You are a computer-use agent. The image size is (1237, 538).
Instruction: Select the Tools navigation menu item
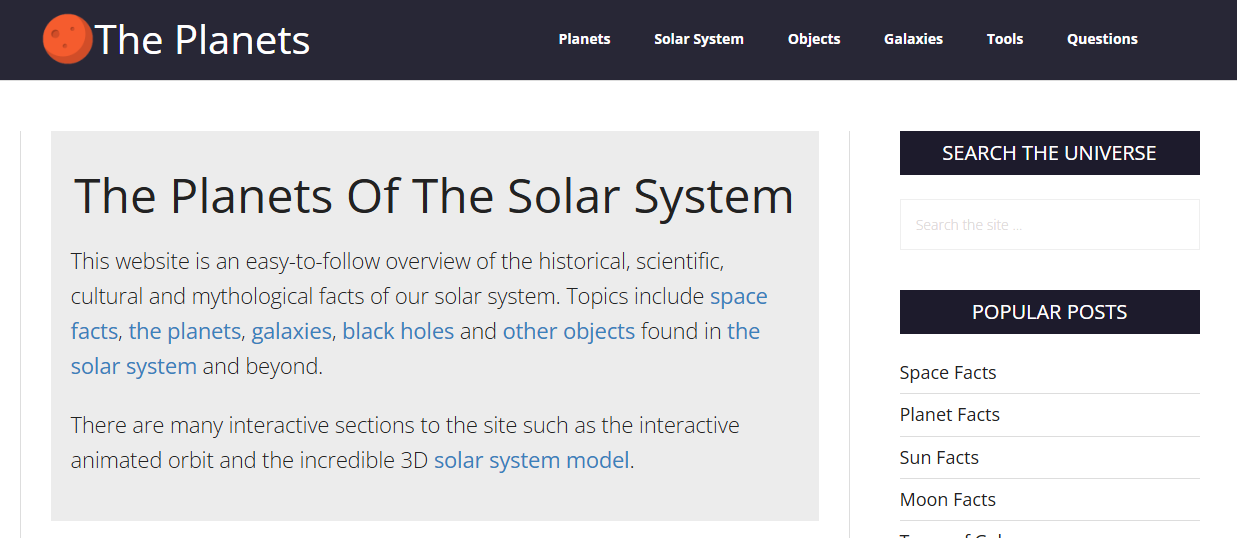pyautogui.click(x=1004, y=39)
